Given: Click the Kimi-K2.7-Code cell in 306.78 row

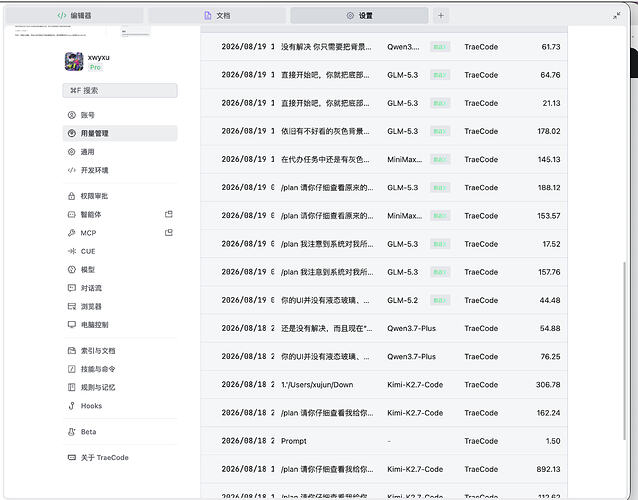Looking at the screenshot, I should point(415,384).
